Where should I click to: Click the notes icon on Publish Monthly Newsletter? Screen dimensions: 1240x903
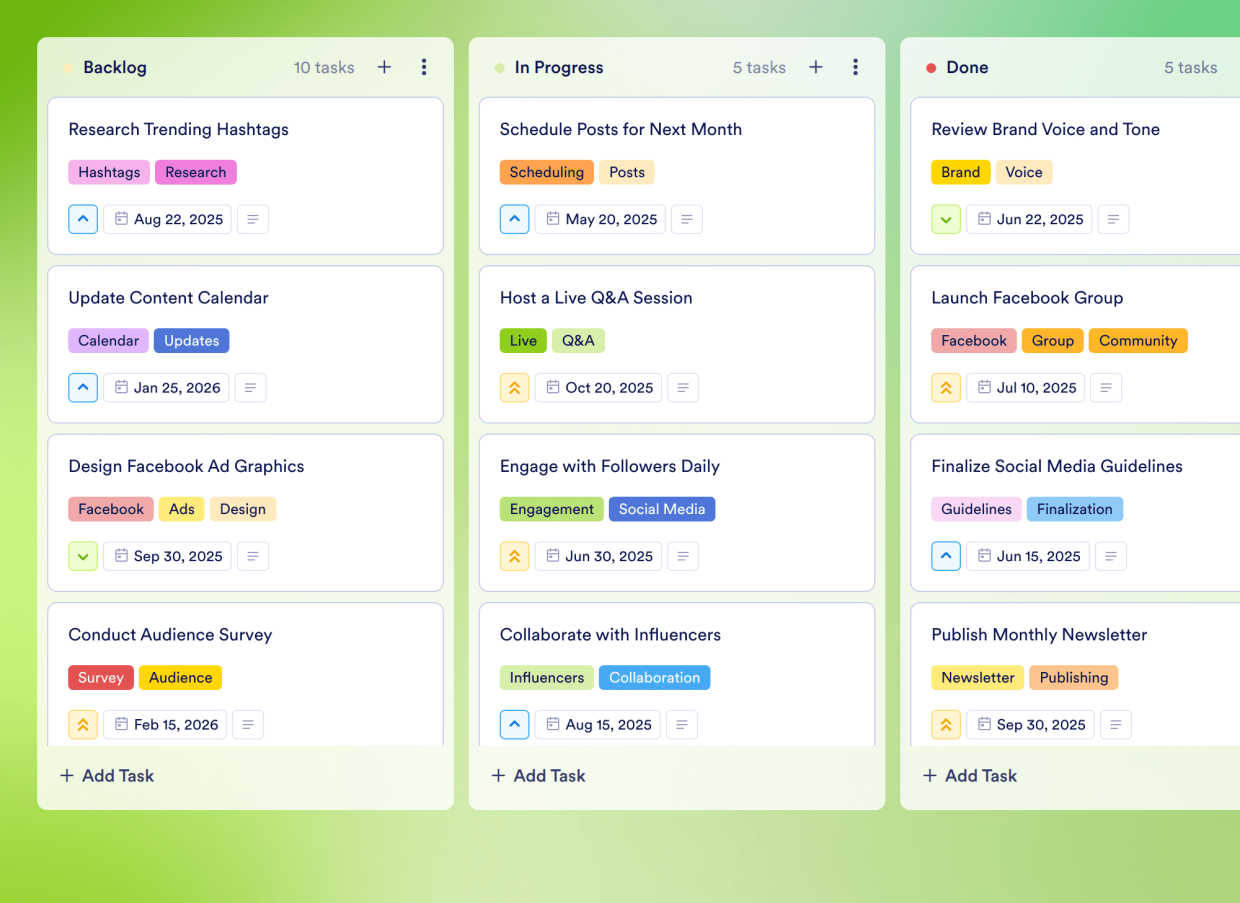pyautogui.click(x=1116, y=724)
